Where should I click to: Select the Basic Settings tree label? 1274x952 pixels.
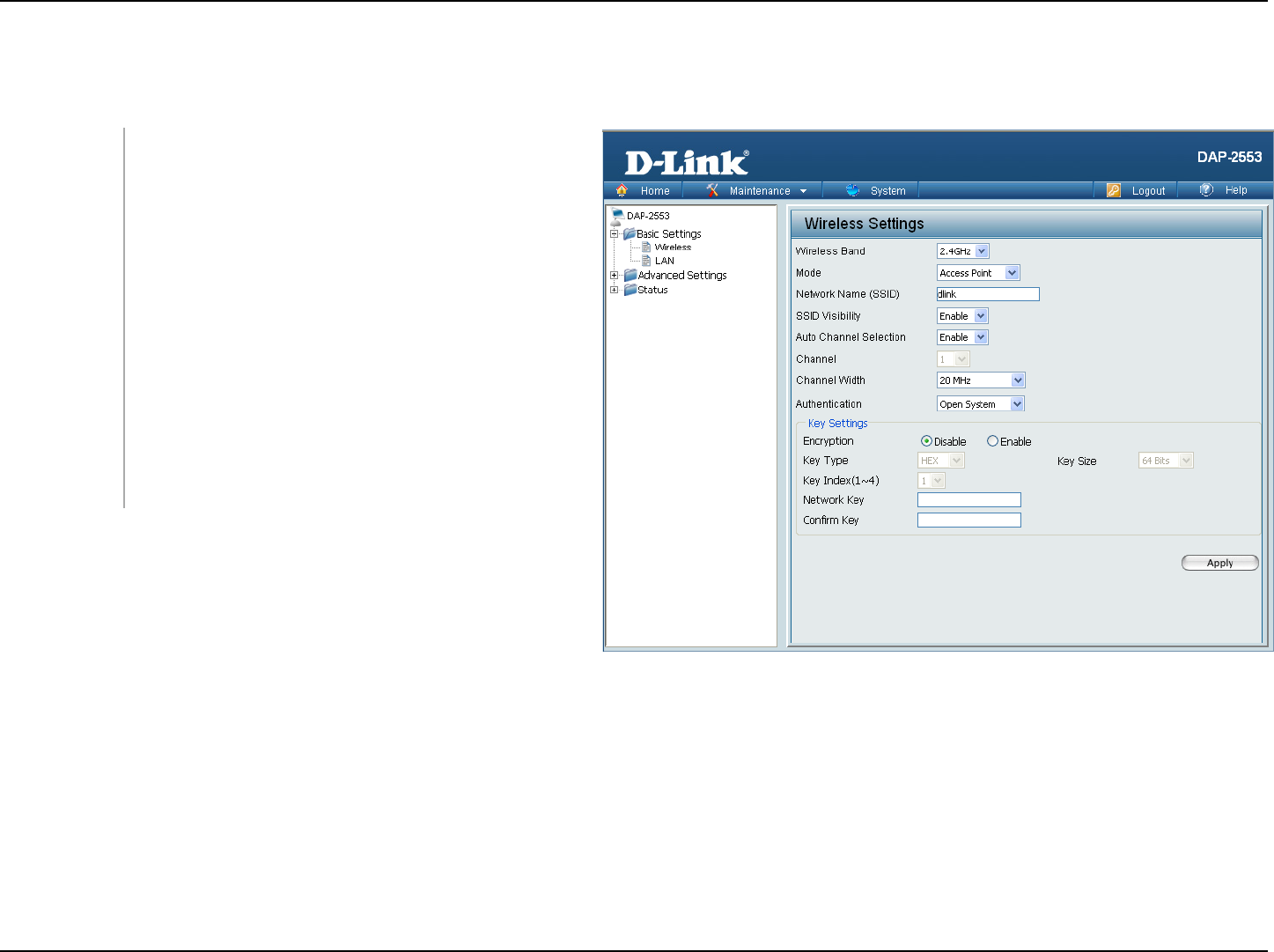pyautogui.click(x=669, y=234)
